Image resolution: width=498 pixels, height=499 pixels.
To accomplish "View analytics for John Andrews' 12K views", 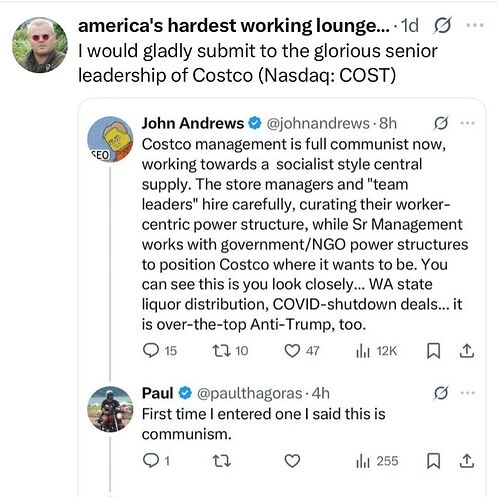I will click(x=363, y=351).
